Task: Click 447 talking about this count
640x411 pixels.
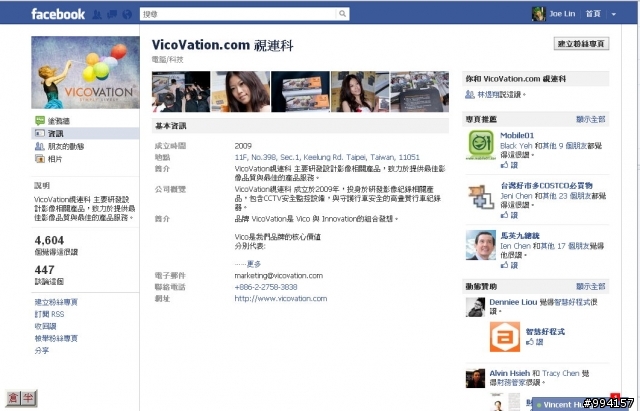Action: coord(44,270)
